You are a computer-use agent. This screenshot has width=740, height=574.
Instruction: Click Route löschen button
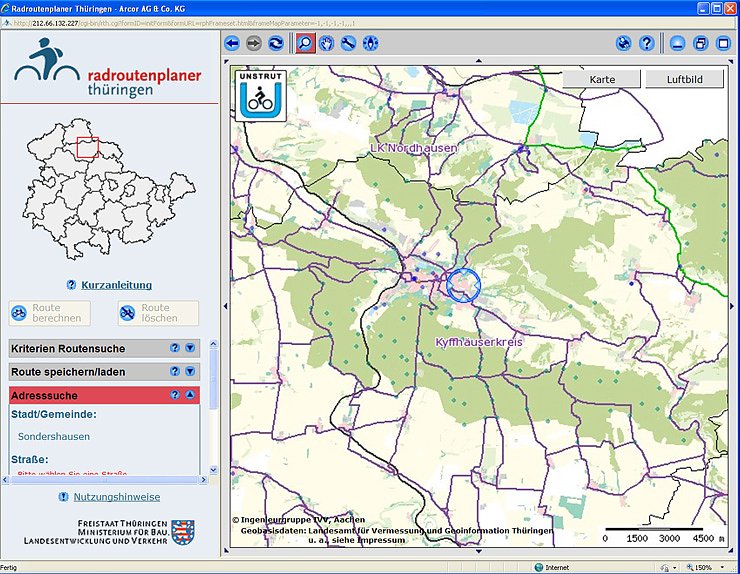coord(158,313)
